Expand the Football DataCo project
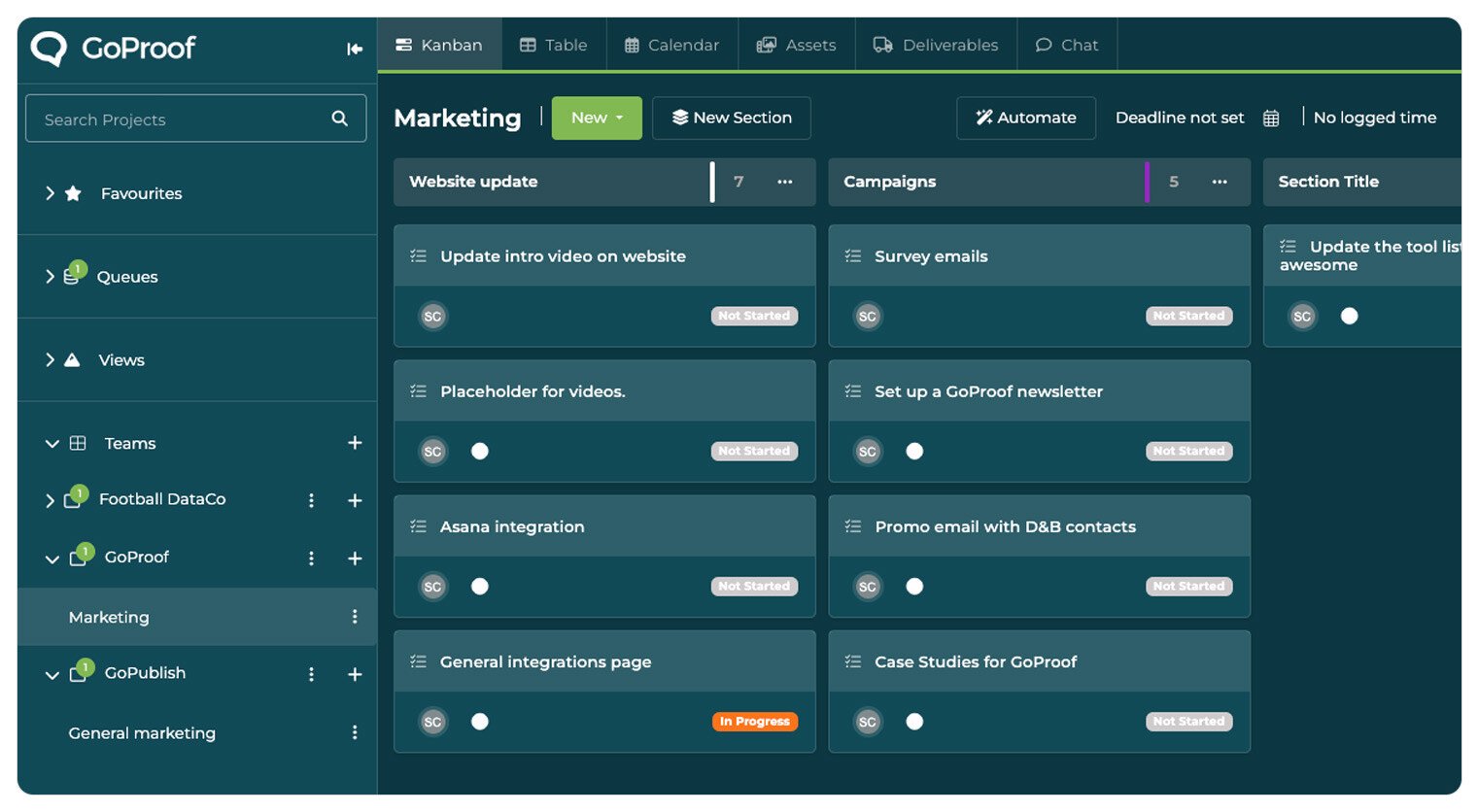 point(50,500)
